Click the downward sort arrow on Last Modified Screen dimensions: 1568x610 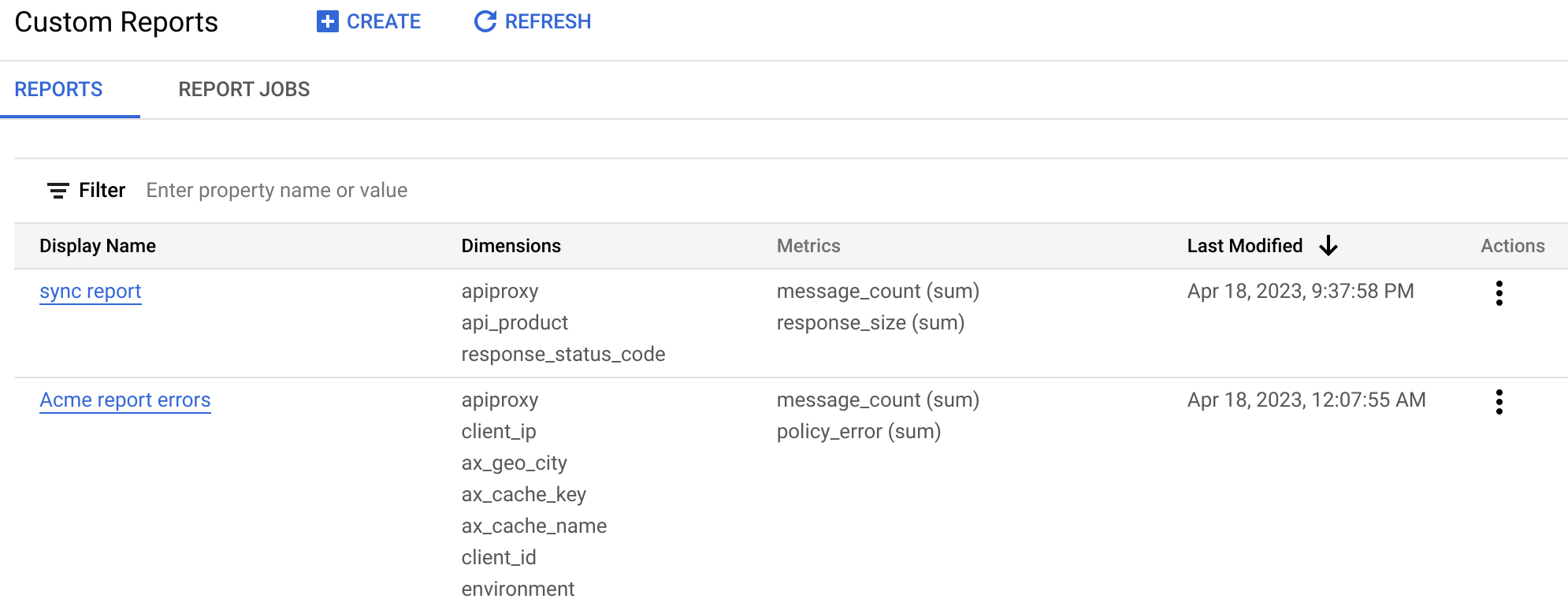pos(1328,246)
